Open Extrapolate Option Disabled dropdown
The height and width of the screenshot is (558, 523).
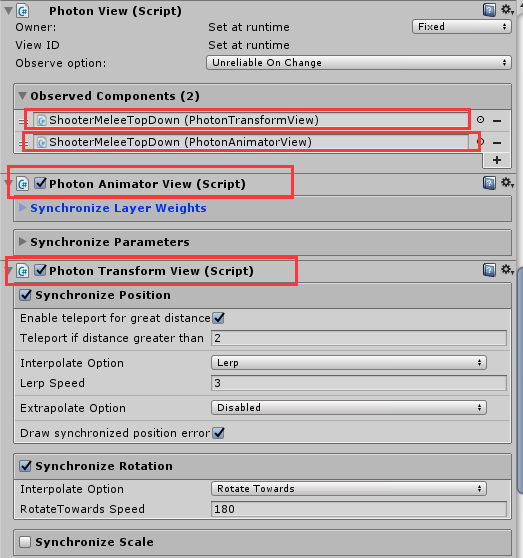349,407
